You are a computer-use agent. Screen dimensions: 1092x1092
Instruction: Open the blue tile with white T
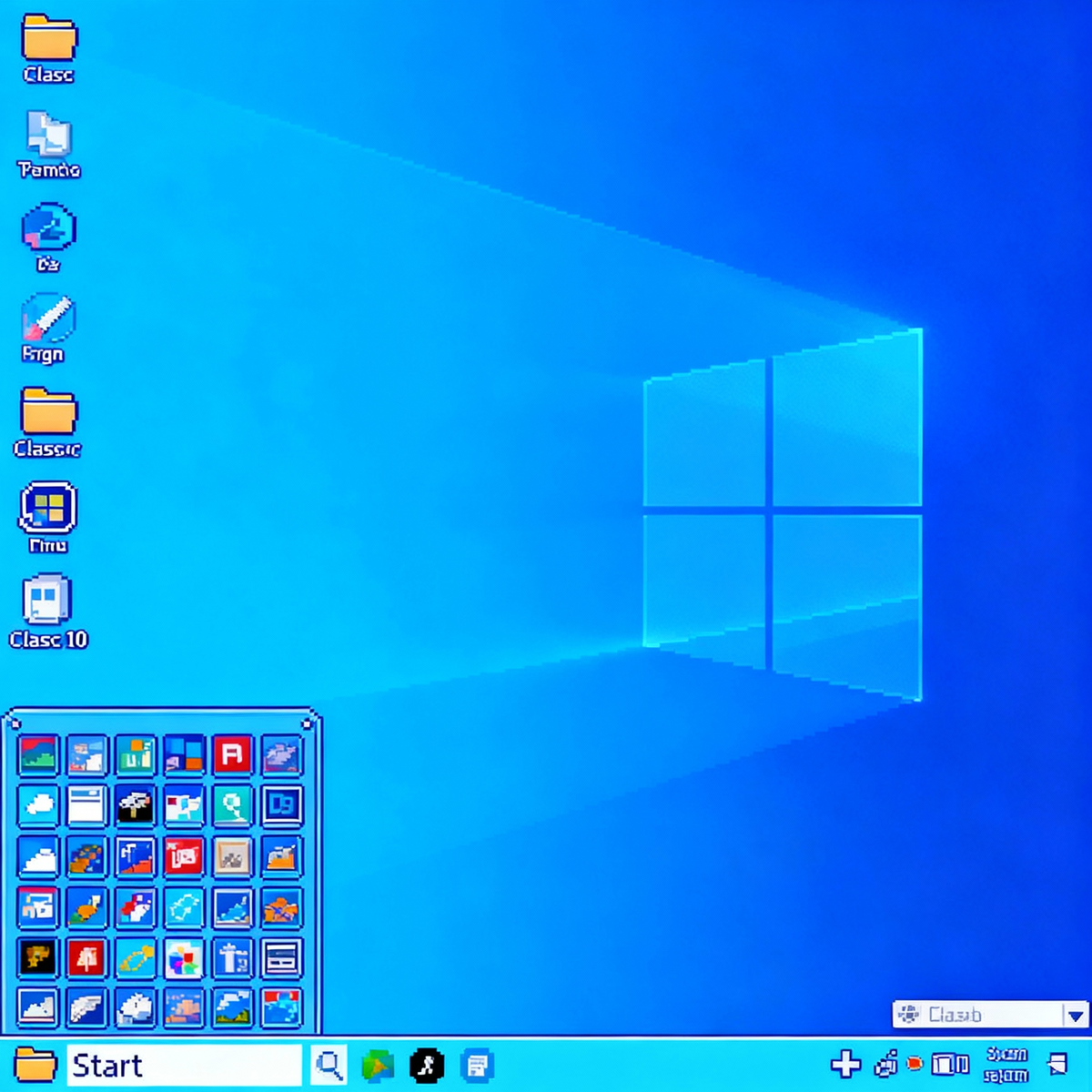pyautogui.click(x=232, y=957)
